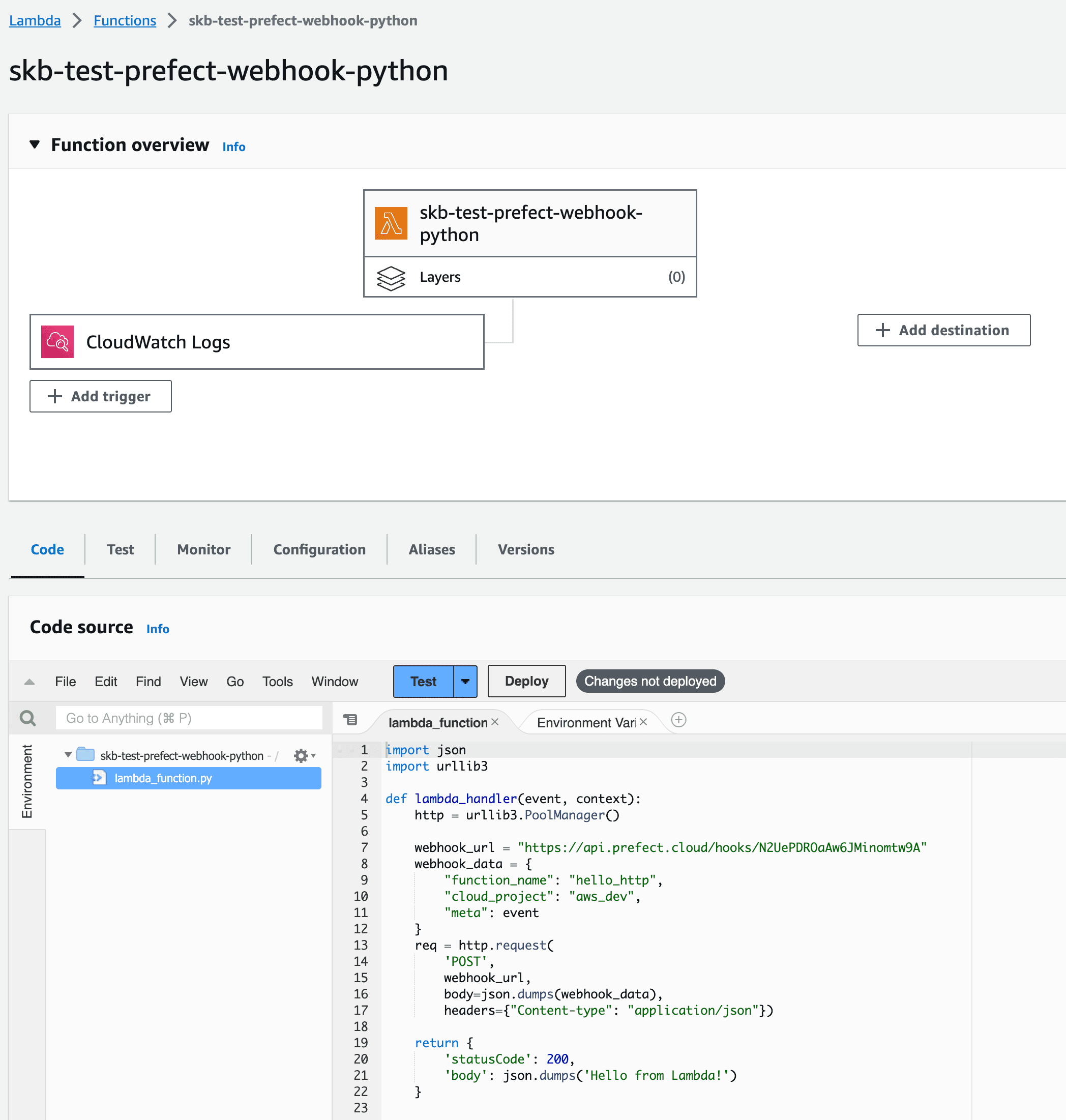1066x1120 pixels.
Task: Collapse the skb-test-prefect-webhook-python folder
Action: coord(68,755)
